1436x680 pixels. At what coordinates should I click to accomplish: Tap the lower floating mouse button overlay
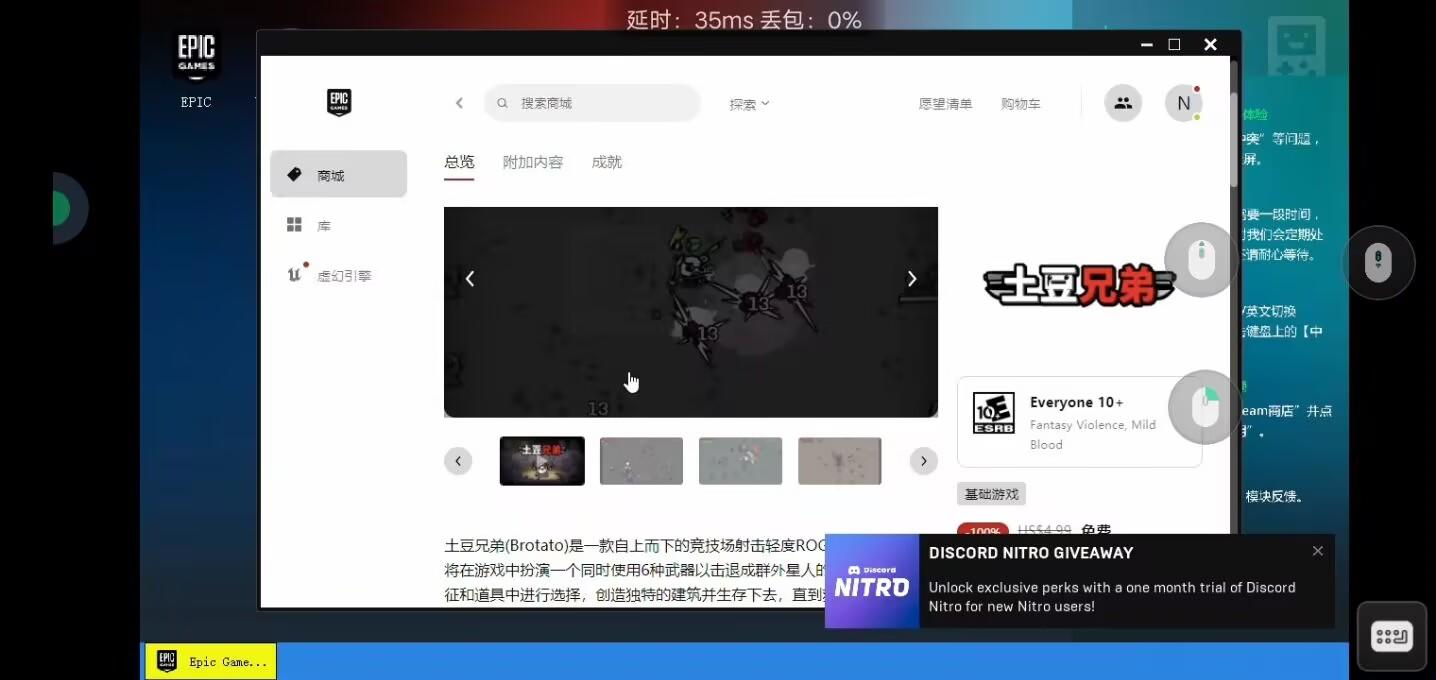pos(1205,407)
